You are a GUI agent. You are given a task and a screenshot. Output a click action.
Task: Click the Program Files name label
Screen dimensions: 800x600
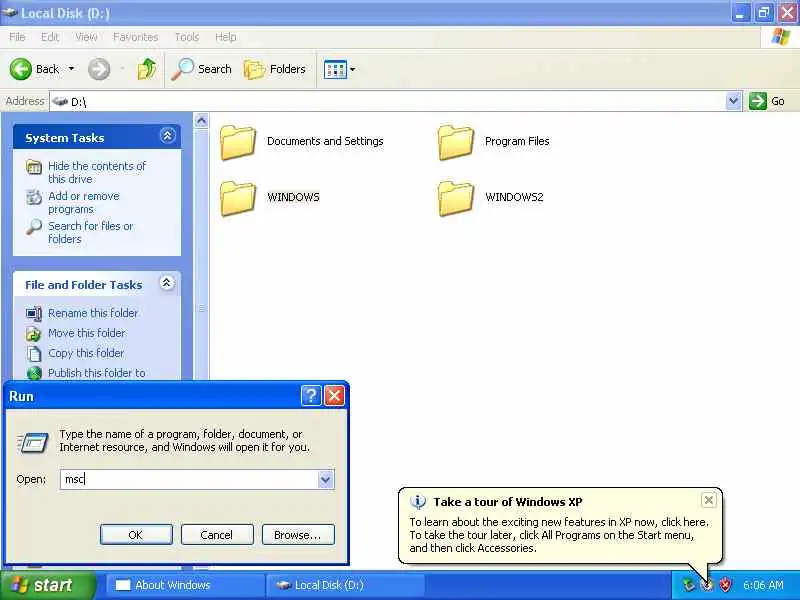(517, 141)
